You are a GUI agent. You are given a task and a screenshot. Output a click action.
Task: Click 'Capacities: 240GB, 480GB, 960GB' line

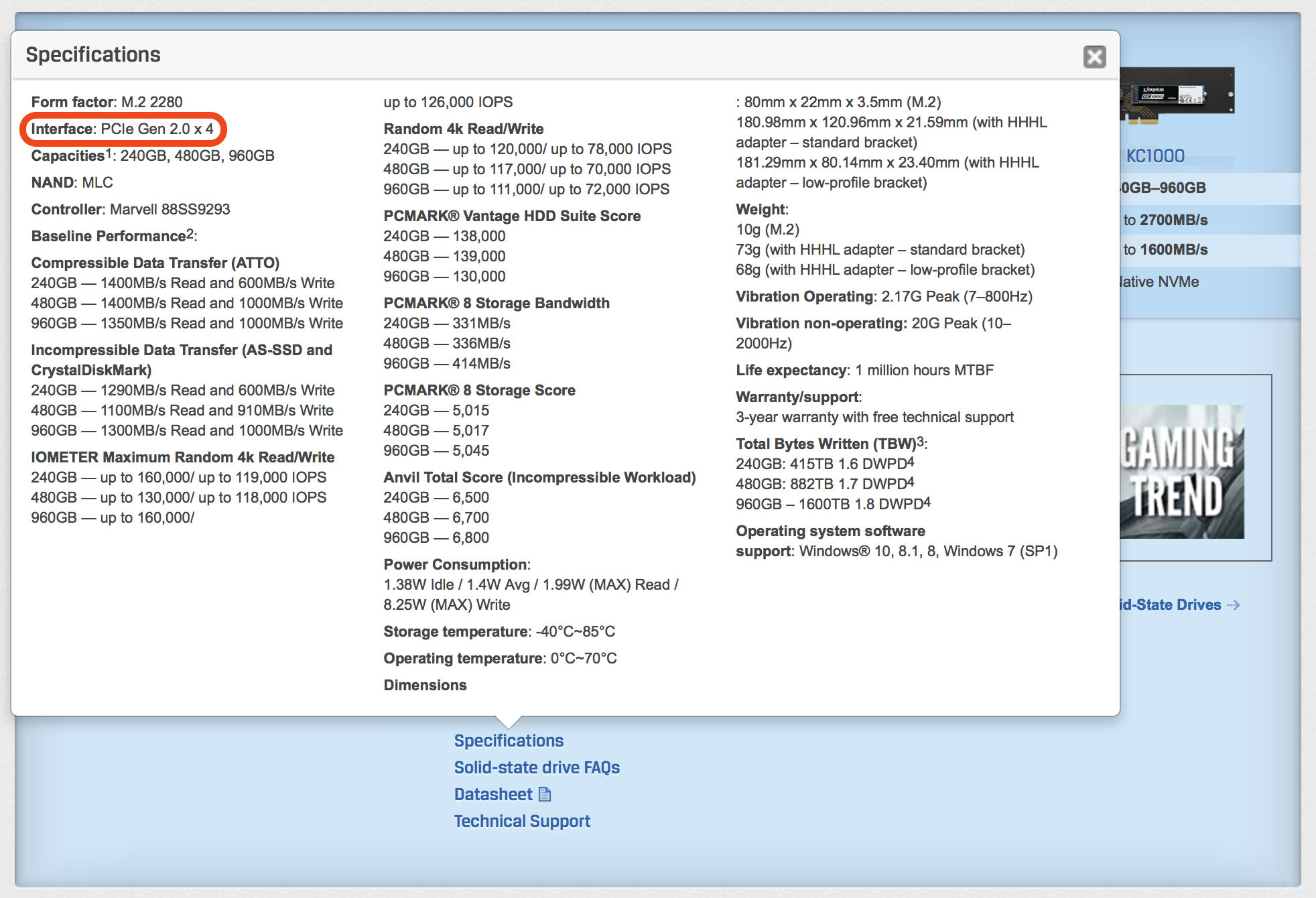[153, 155]
